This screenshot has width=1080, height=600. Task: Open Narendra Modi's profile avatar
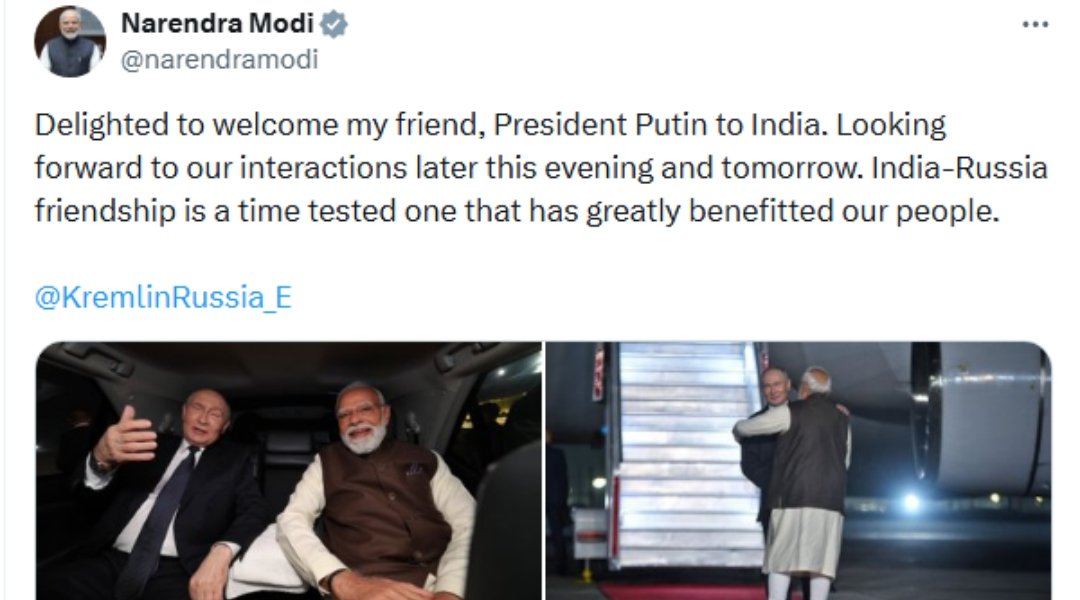70,41
